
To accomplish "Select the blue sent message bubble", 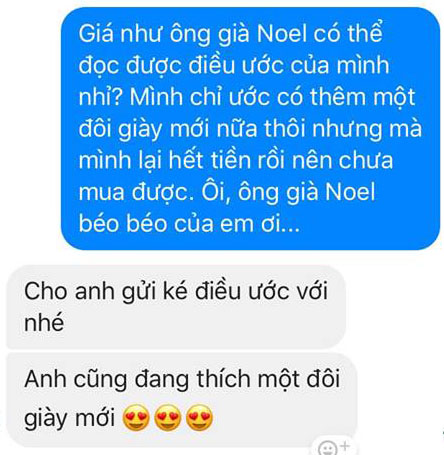I will 250,128.
